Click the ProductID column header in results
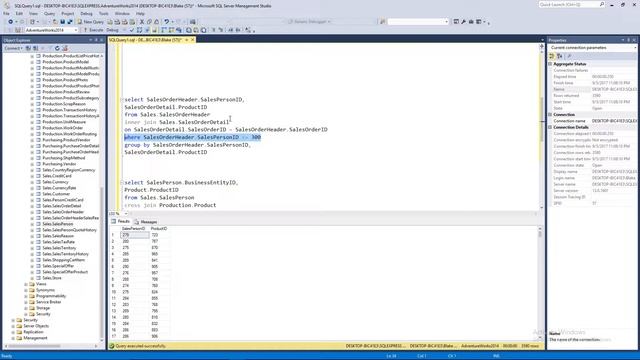This screenshot has height=360, width=640. click(x=159, y=229)
